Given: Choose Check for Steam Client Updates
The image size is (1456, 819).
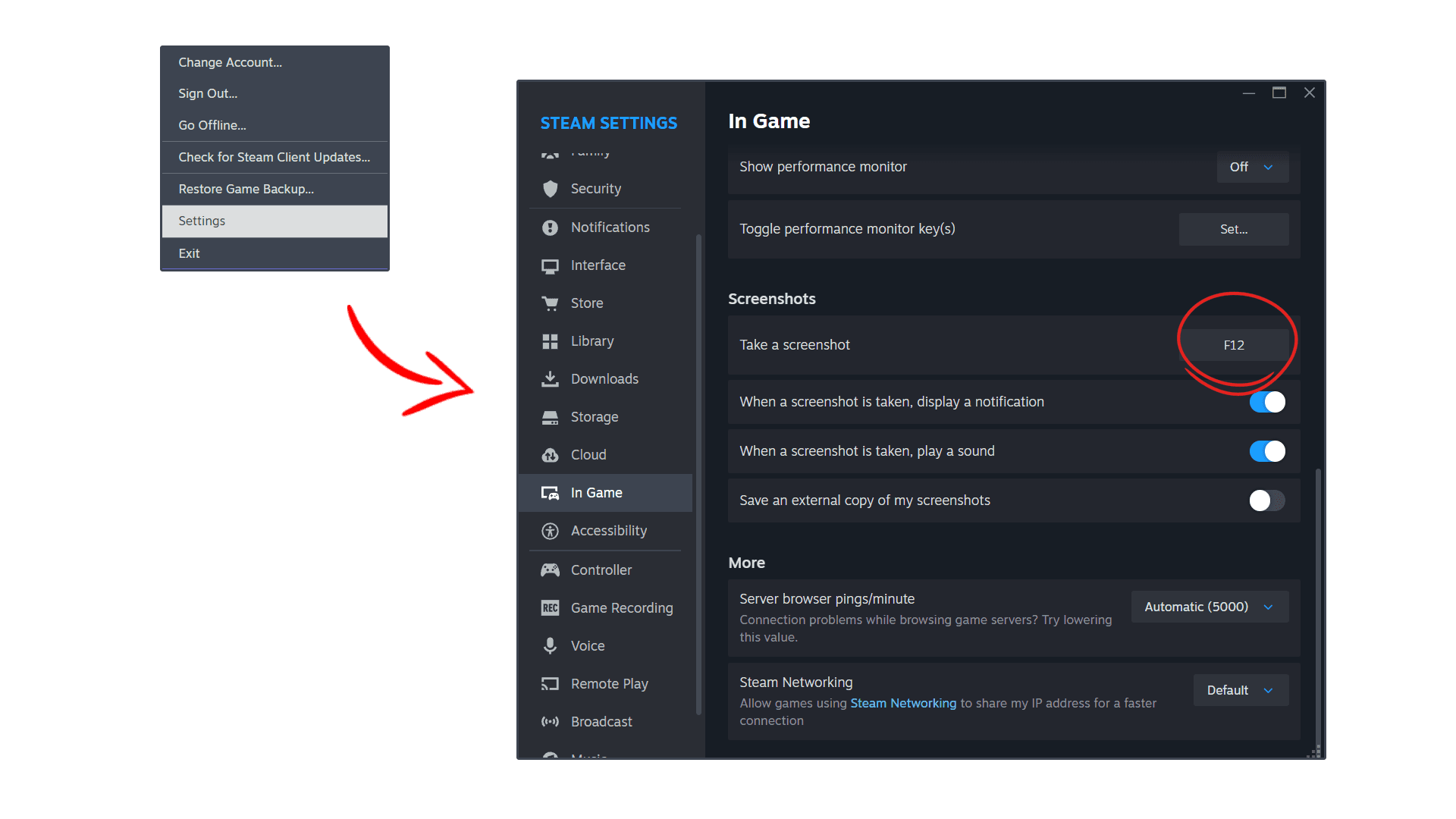Looking at the screenshot, I should coord(275,157).
